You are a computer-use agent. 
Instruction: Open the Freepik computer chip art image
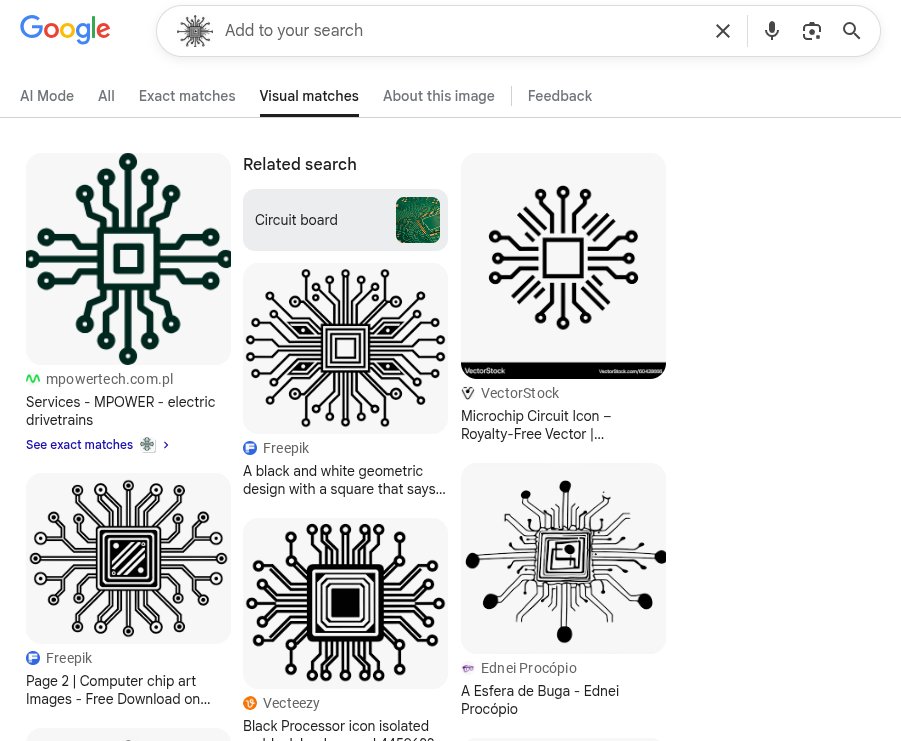click(x=128, y=558)
